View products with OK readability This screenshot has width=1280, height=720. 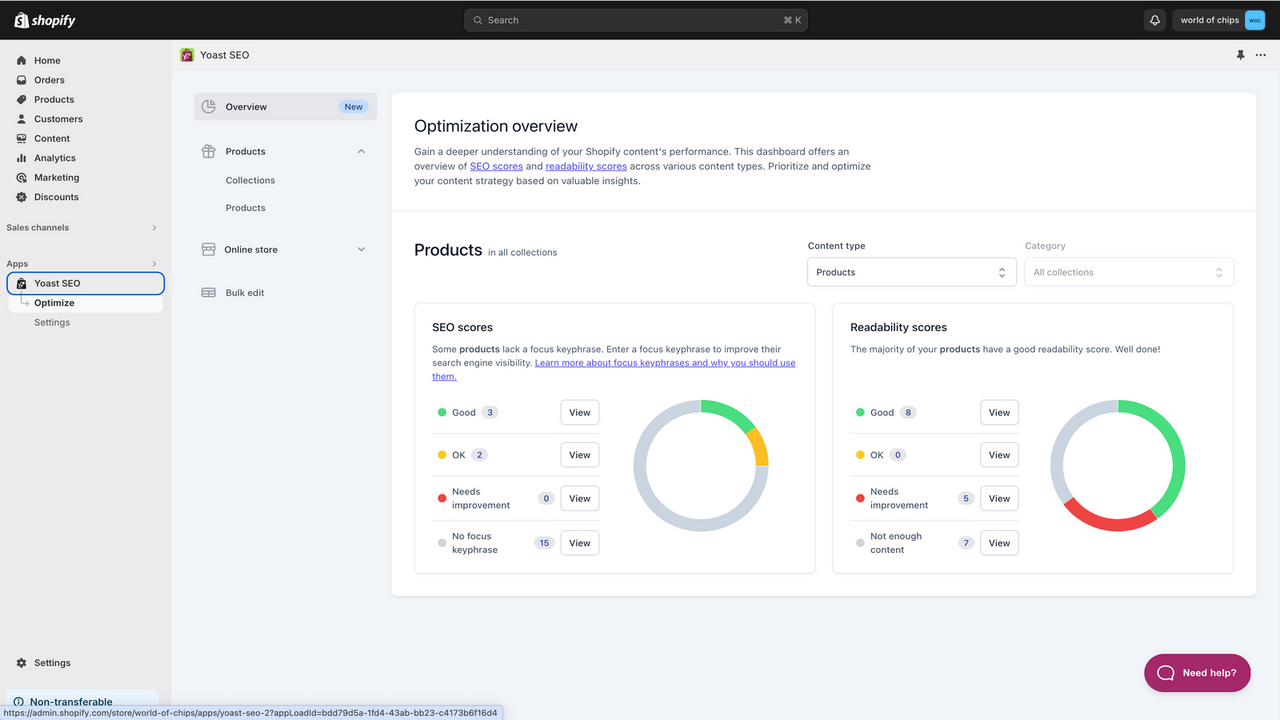pos(999,455)
